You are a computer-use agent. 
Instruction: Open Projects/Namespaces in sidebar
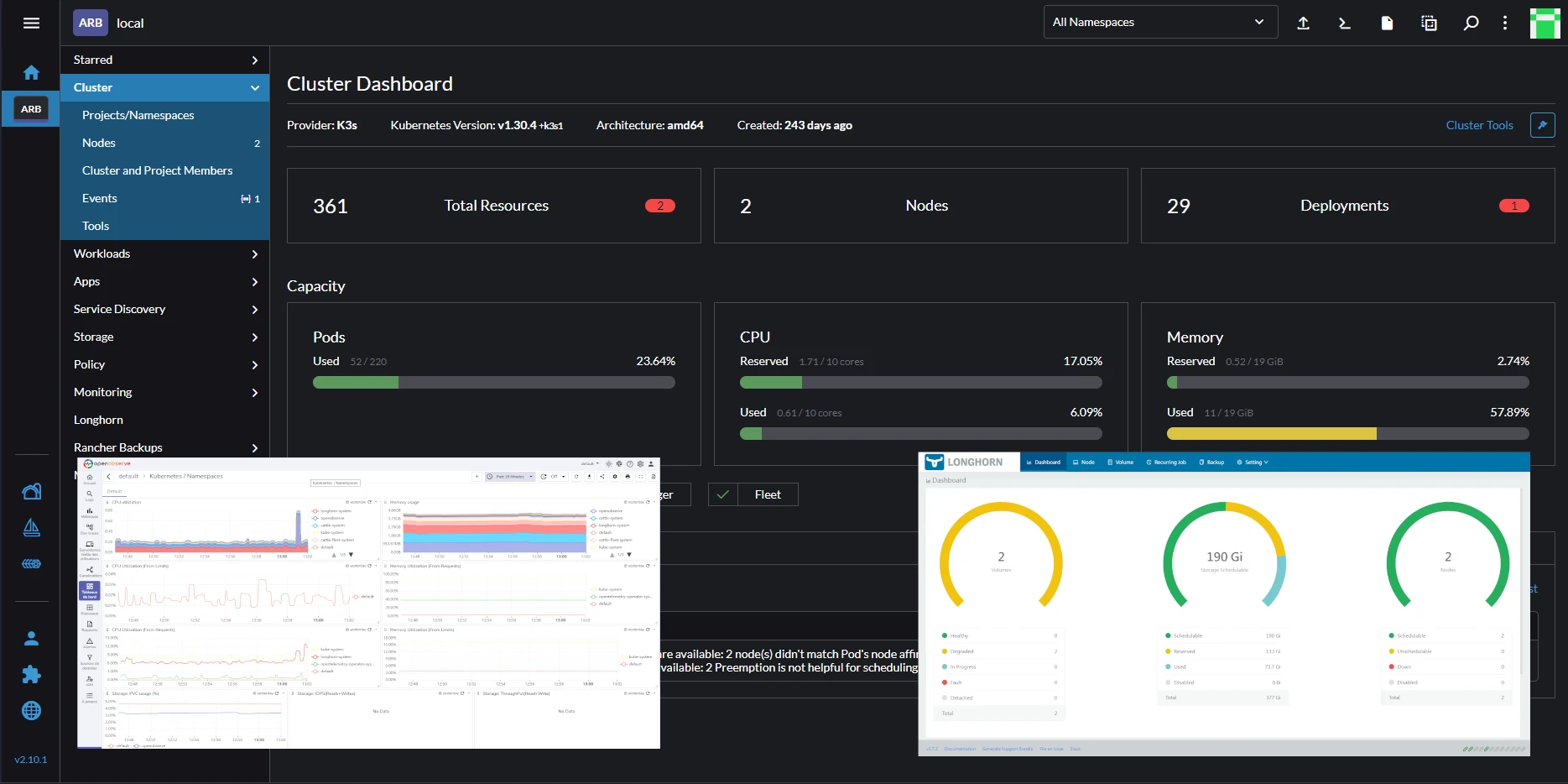165,115
